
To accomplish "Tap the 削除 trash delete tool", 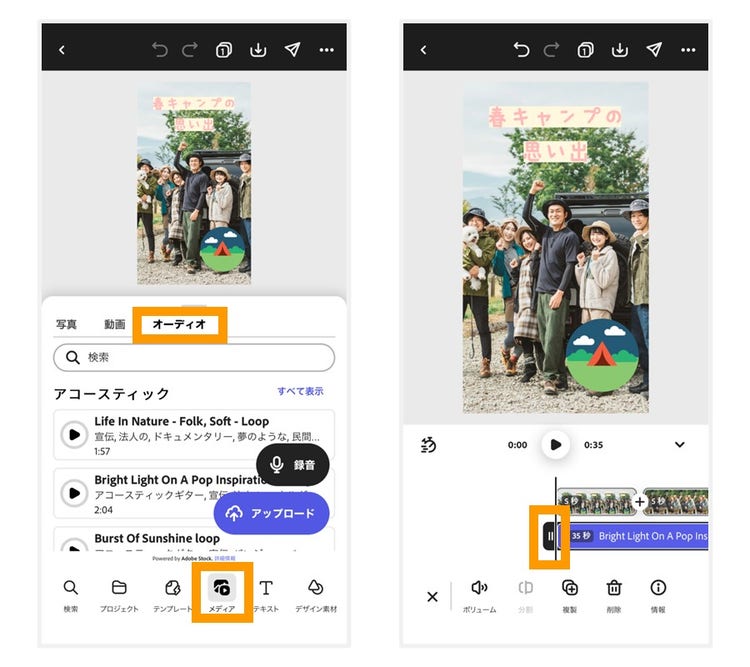I will coord(614,596).
